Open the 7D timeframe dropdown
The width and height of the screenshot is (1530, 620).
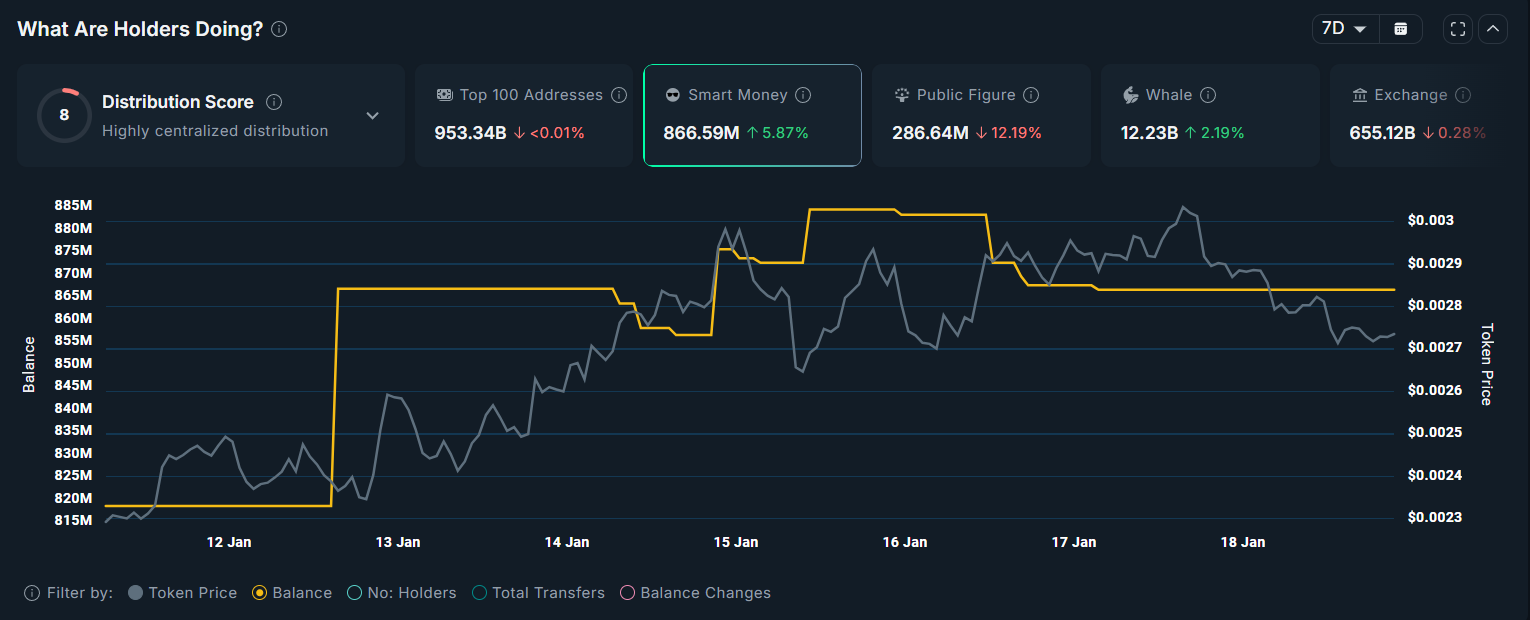[1343, 28]
